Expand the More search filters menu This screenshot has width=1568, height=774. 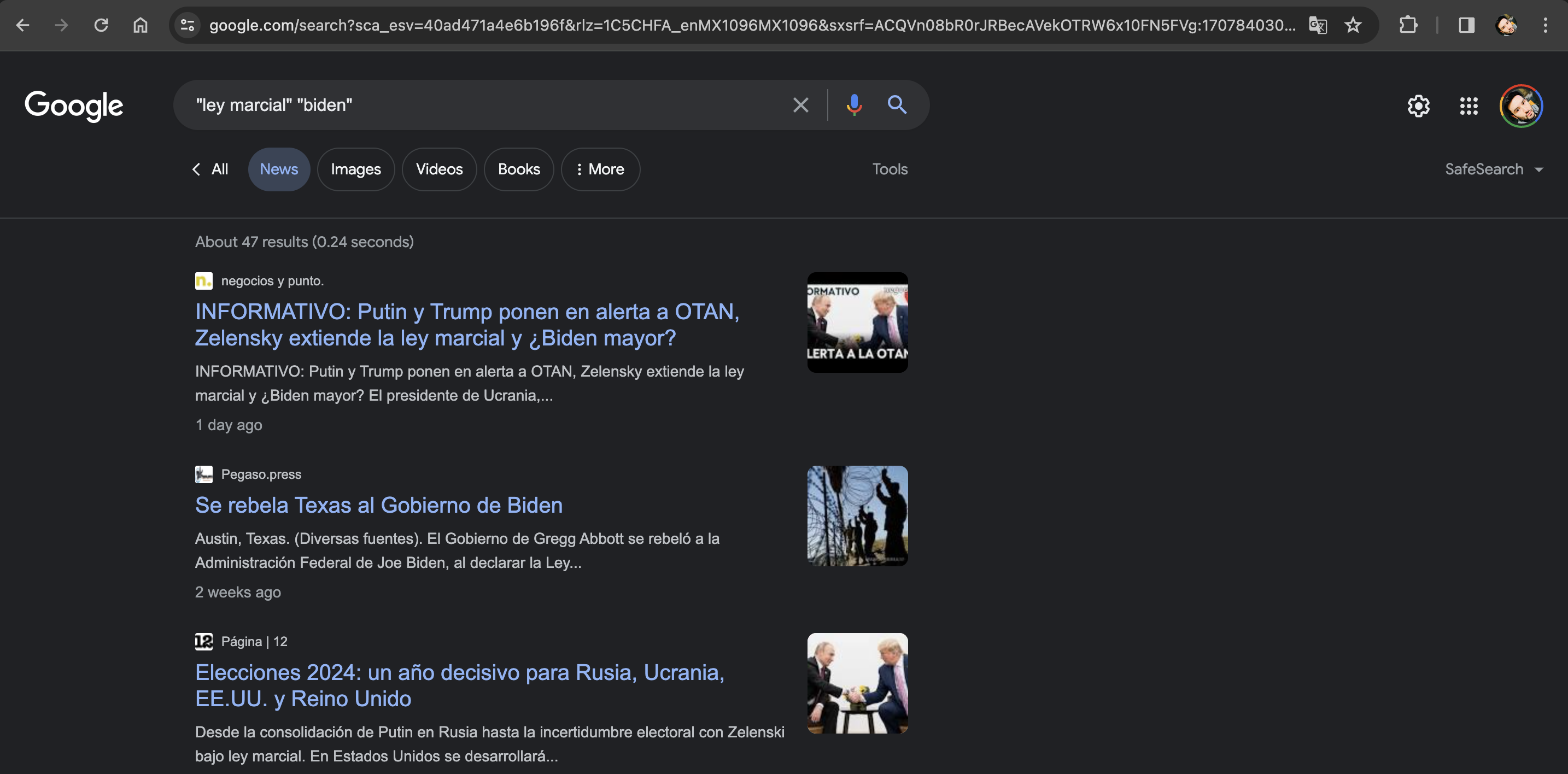[600, 169]
